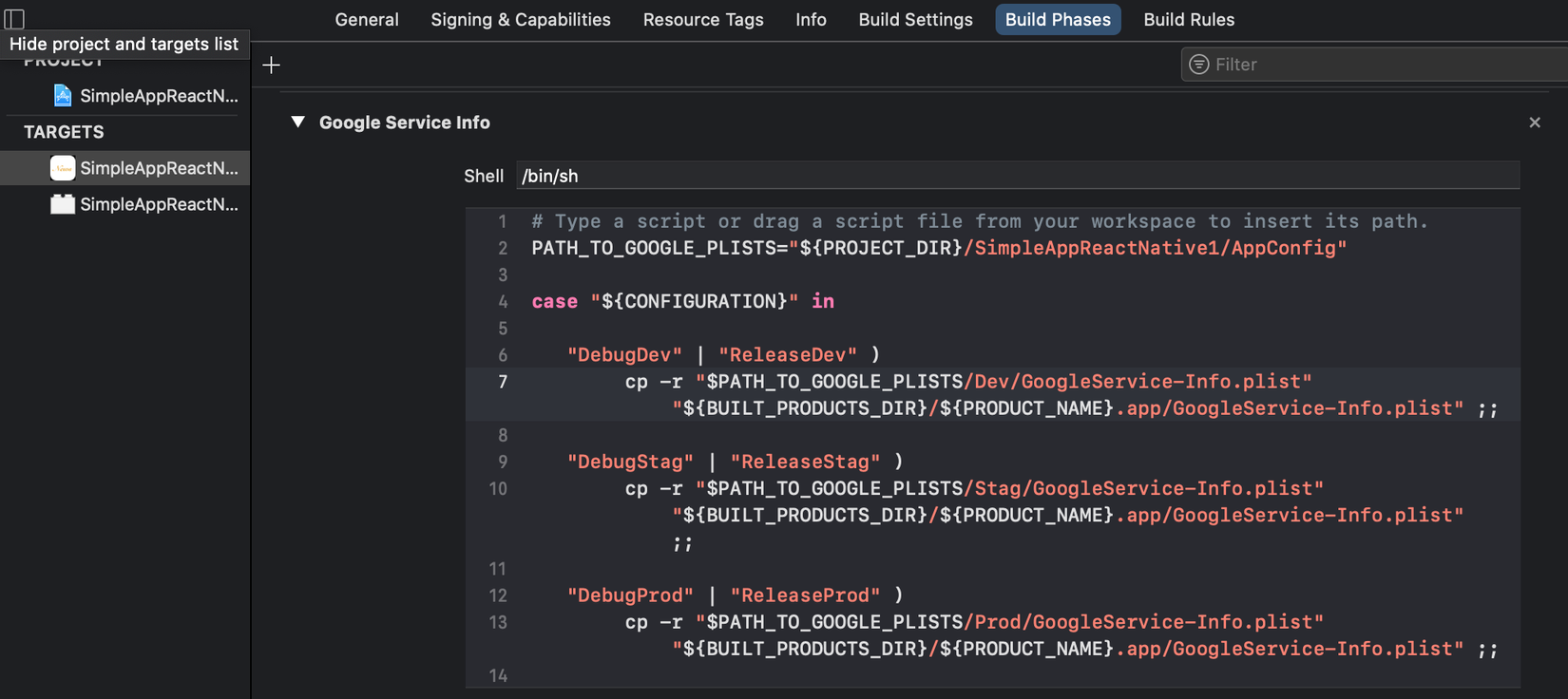
Task: Click the case CONFIGURATION line in script
Action: (x=682, y=302)
